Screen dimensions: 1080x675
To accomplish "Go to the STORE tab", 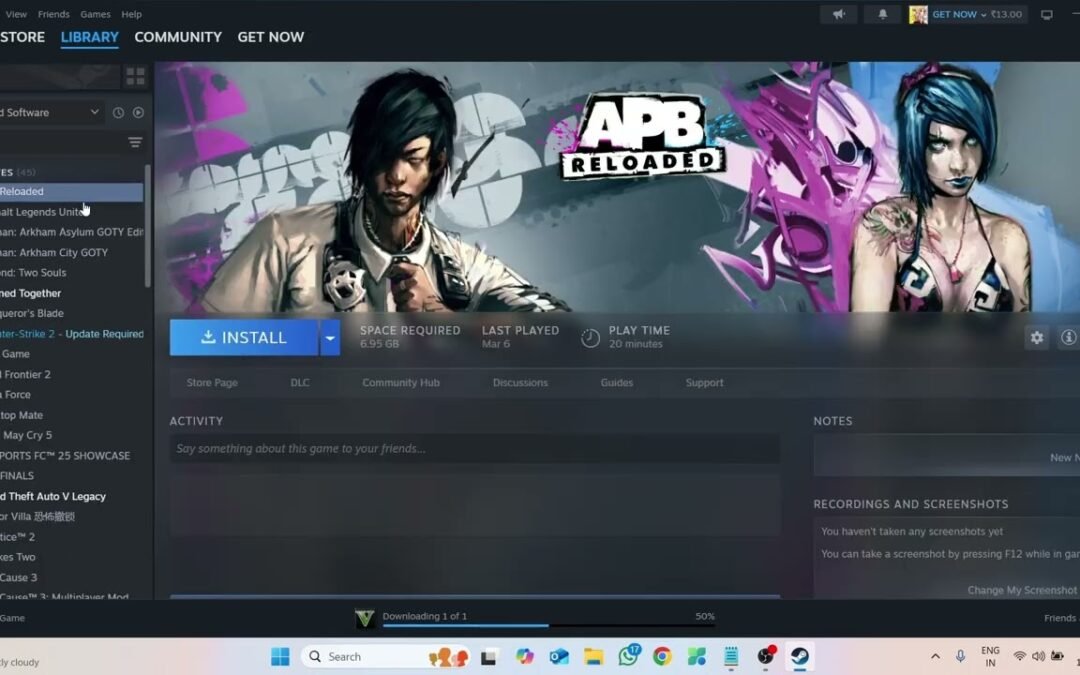I will 22,37.
